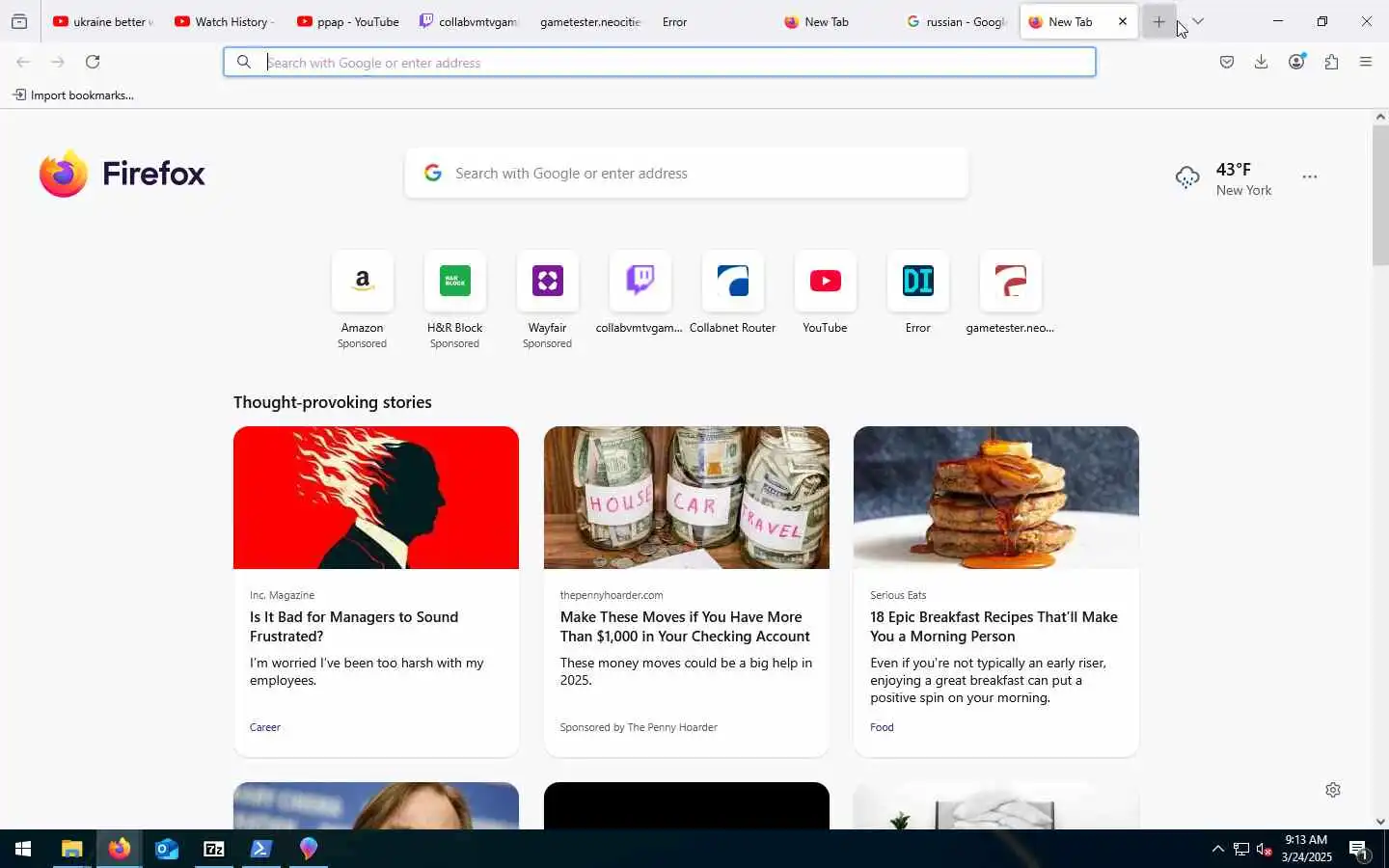
Task: Open the notification center icon
Action: click(1359, 850)
